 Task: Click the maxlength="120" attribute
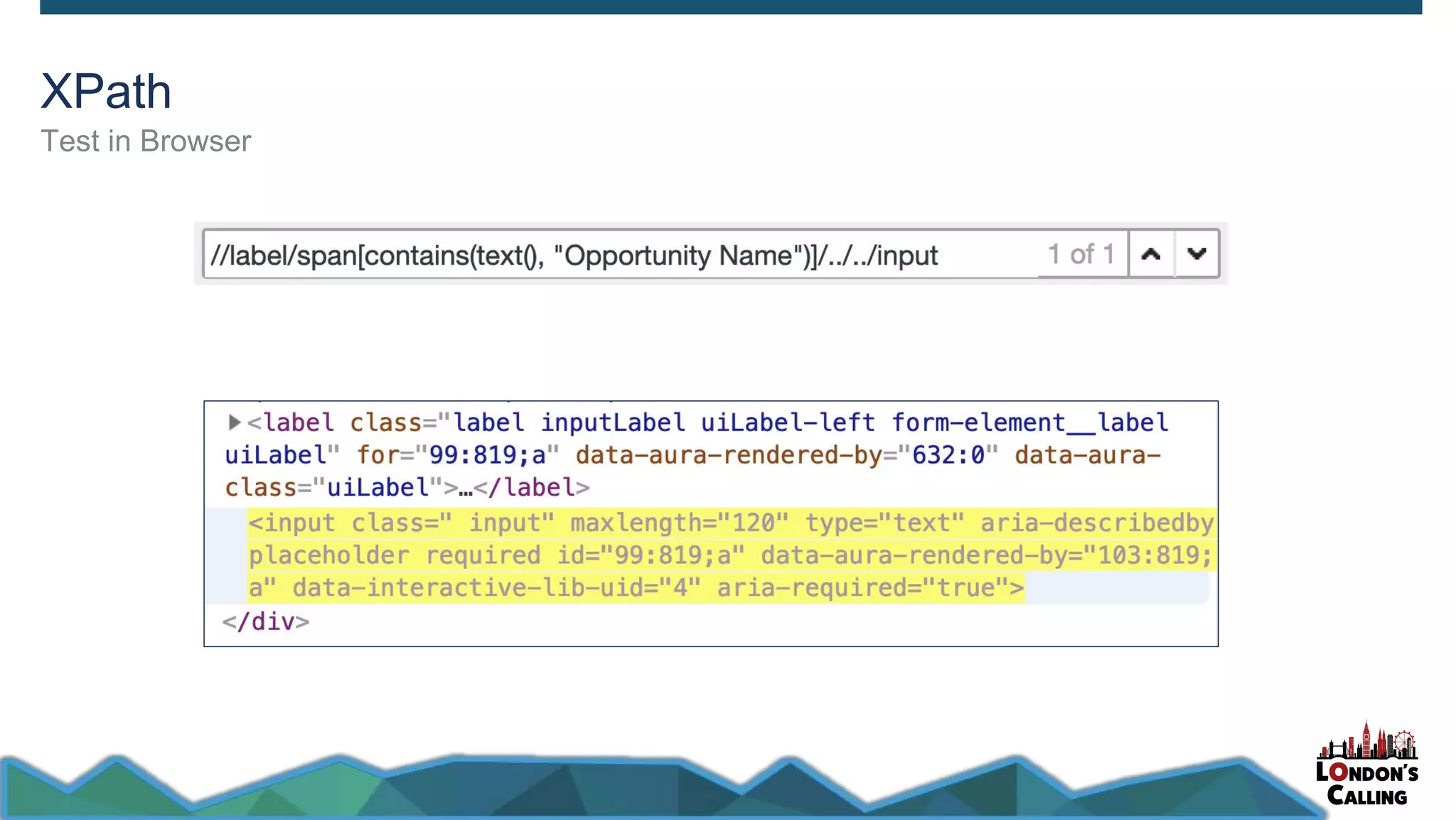679,523
